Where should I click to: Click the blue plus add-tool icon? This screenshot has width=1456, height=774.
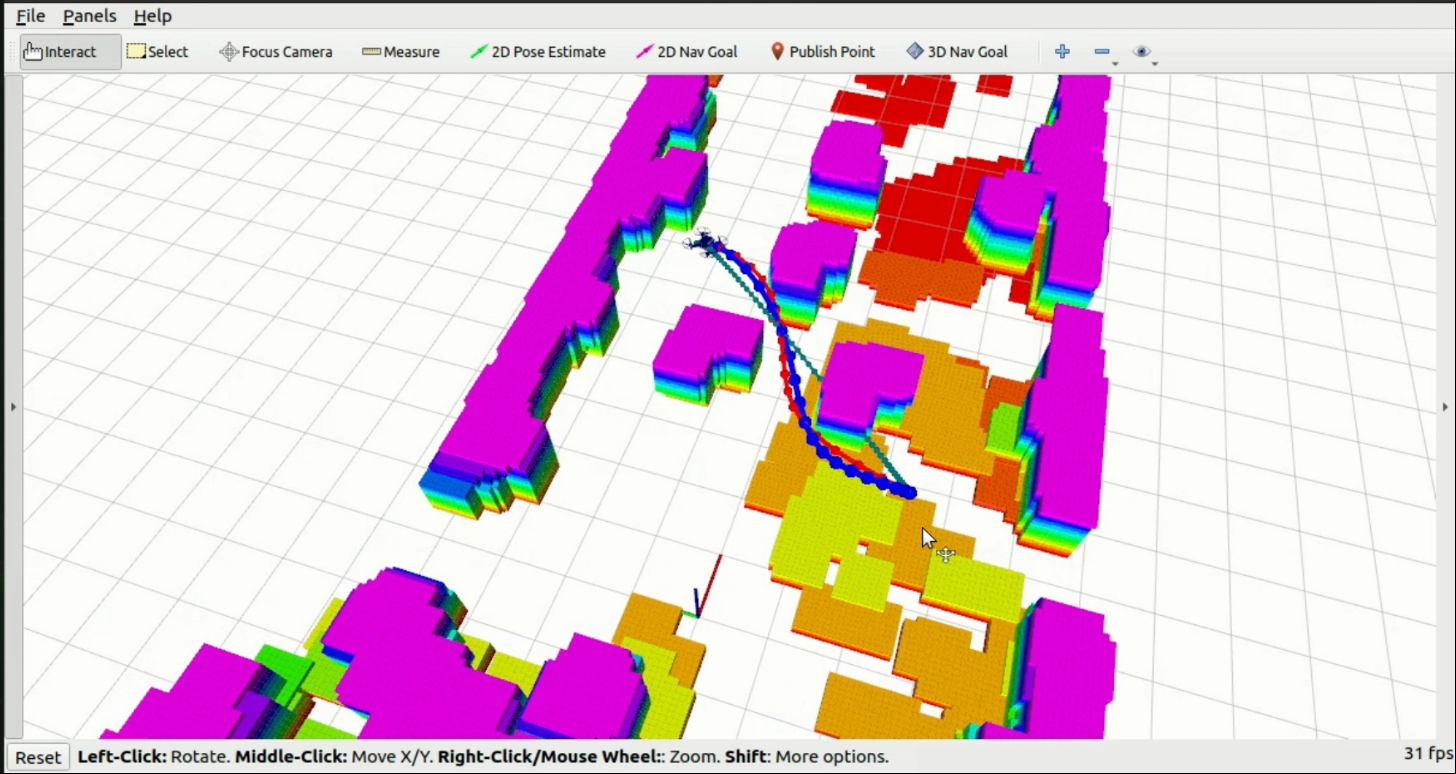pos(1062,52)
